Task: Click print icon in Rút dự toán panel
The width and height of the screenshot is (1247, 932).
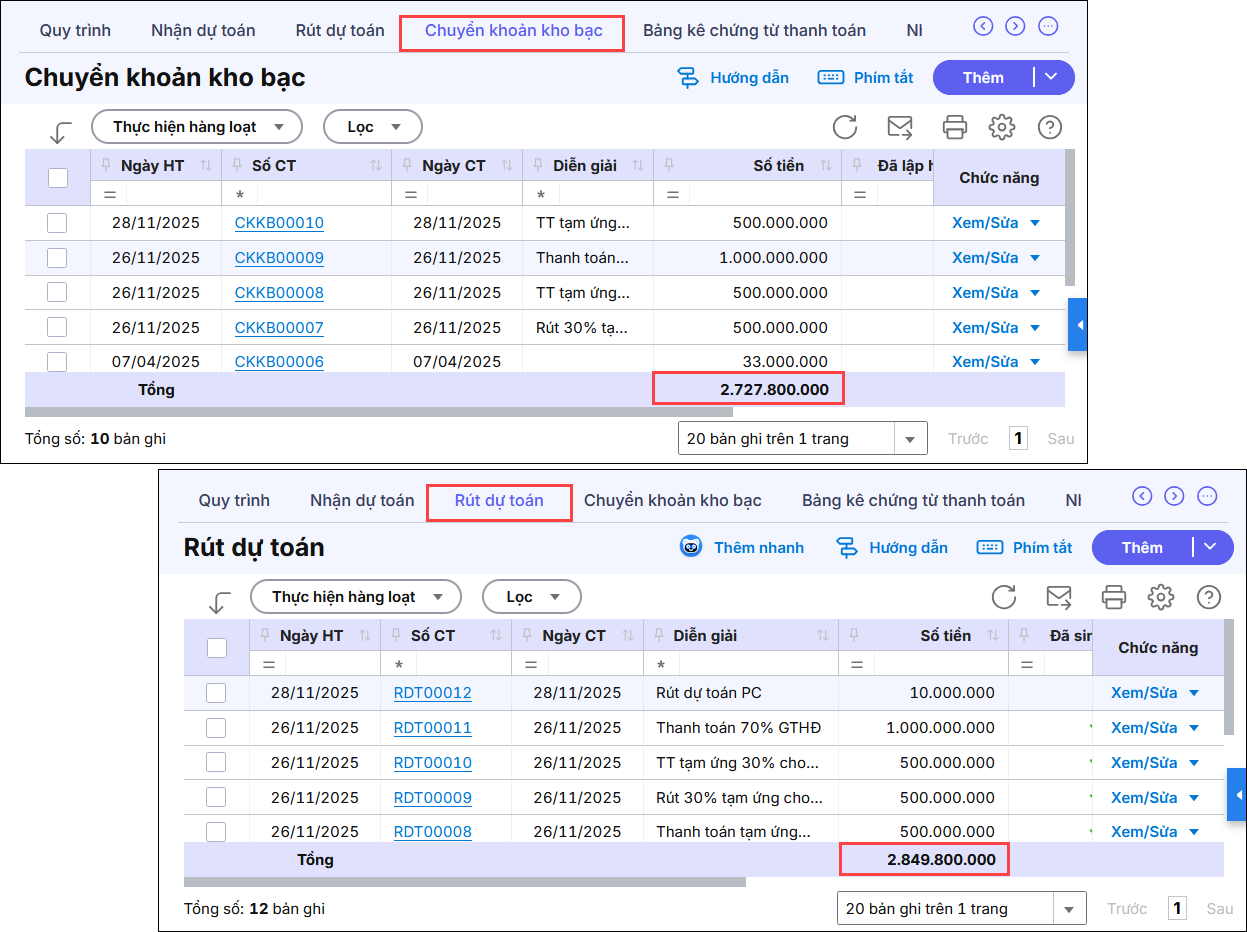Action: (1113, 597)
